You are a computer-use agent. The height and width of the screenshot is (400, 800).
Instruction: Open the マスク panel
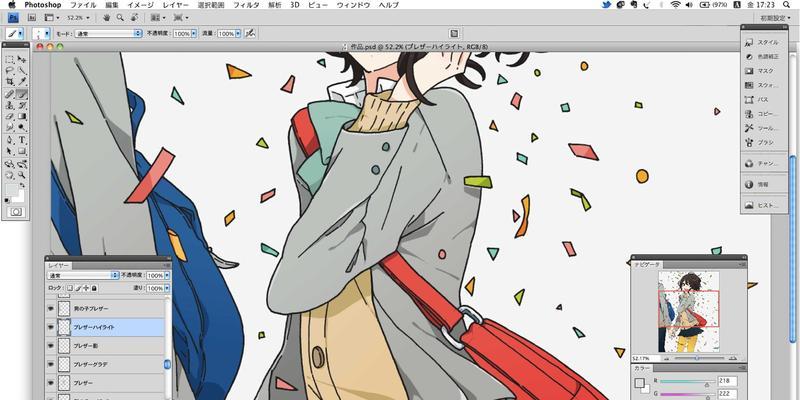click(x=762, y=71)
